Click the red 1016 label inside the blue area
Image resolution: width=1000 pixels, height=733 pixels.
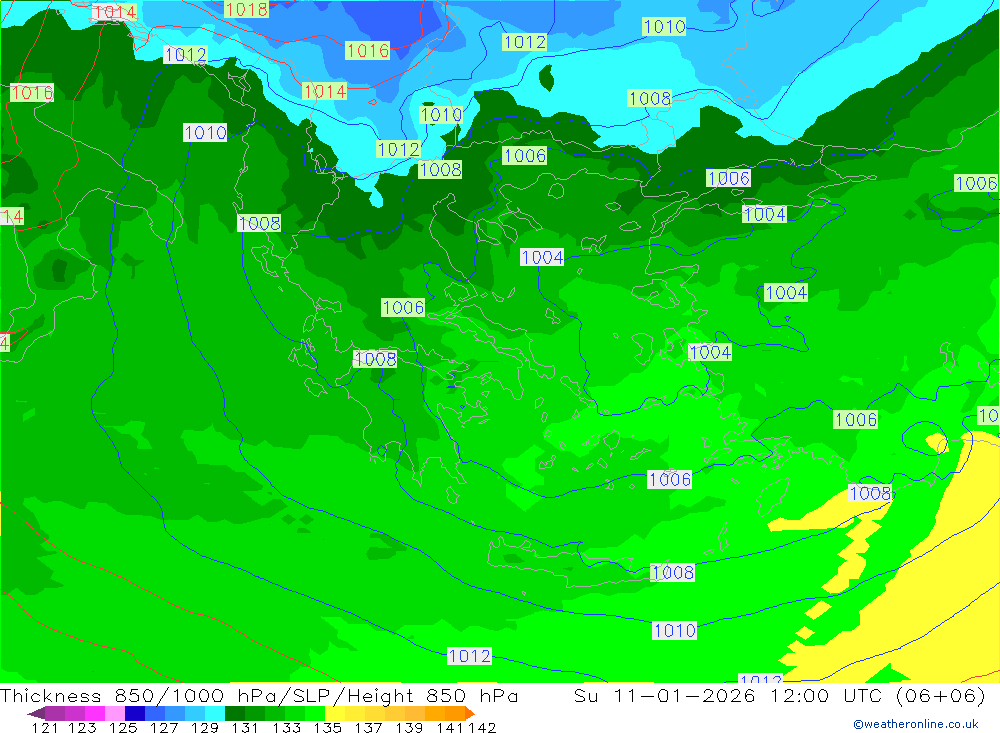click(367, 50)
